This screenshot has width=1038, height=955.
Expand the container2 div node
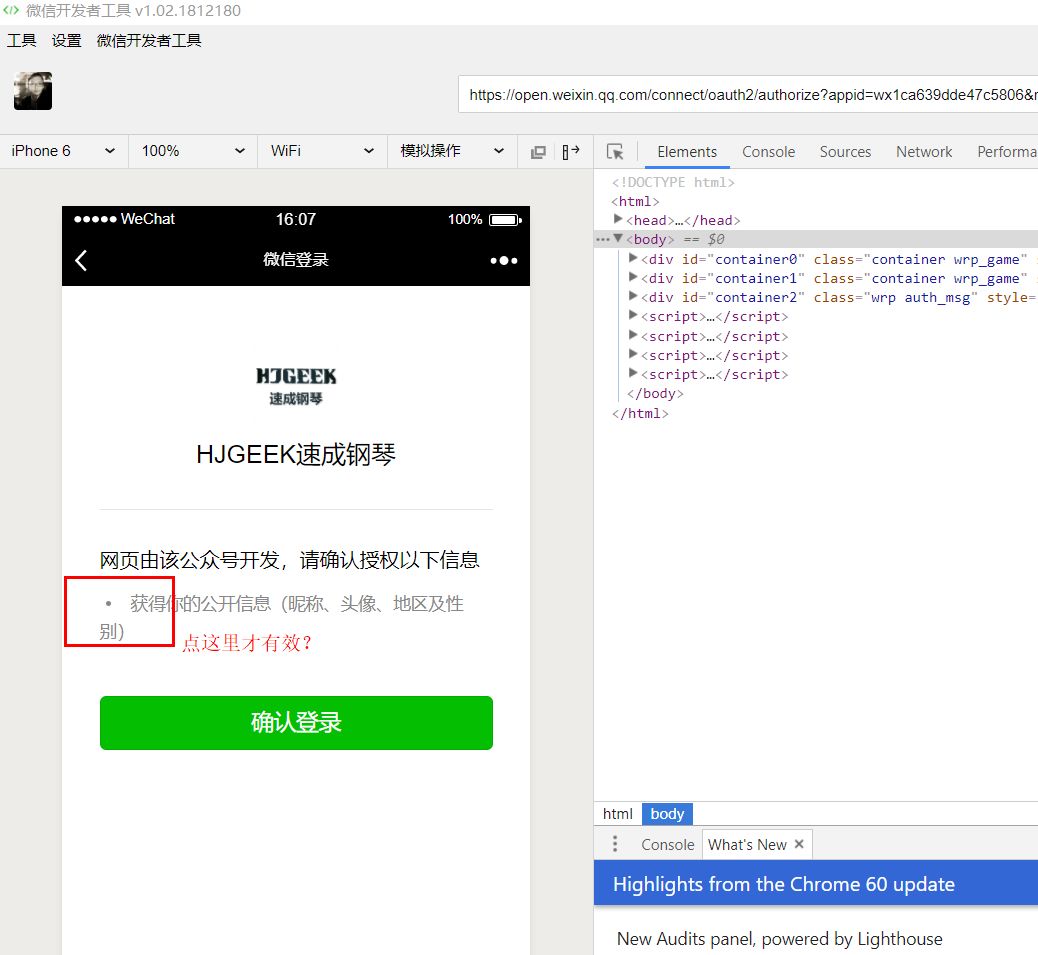(x=633, y=296)
